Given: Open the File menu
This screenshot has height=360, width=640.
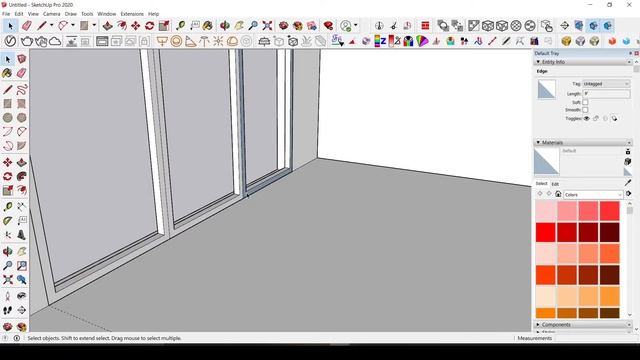Looking at the screenshot, I should tap(6, 14).
